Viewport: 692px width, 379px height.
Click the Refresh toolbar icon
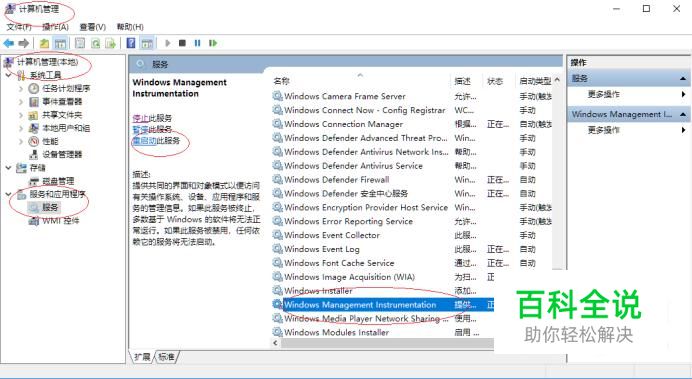coord(95,43)
